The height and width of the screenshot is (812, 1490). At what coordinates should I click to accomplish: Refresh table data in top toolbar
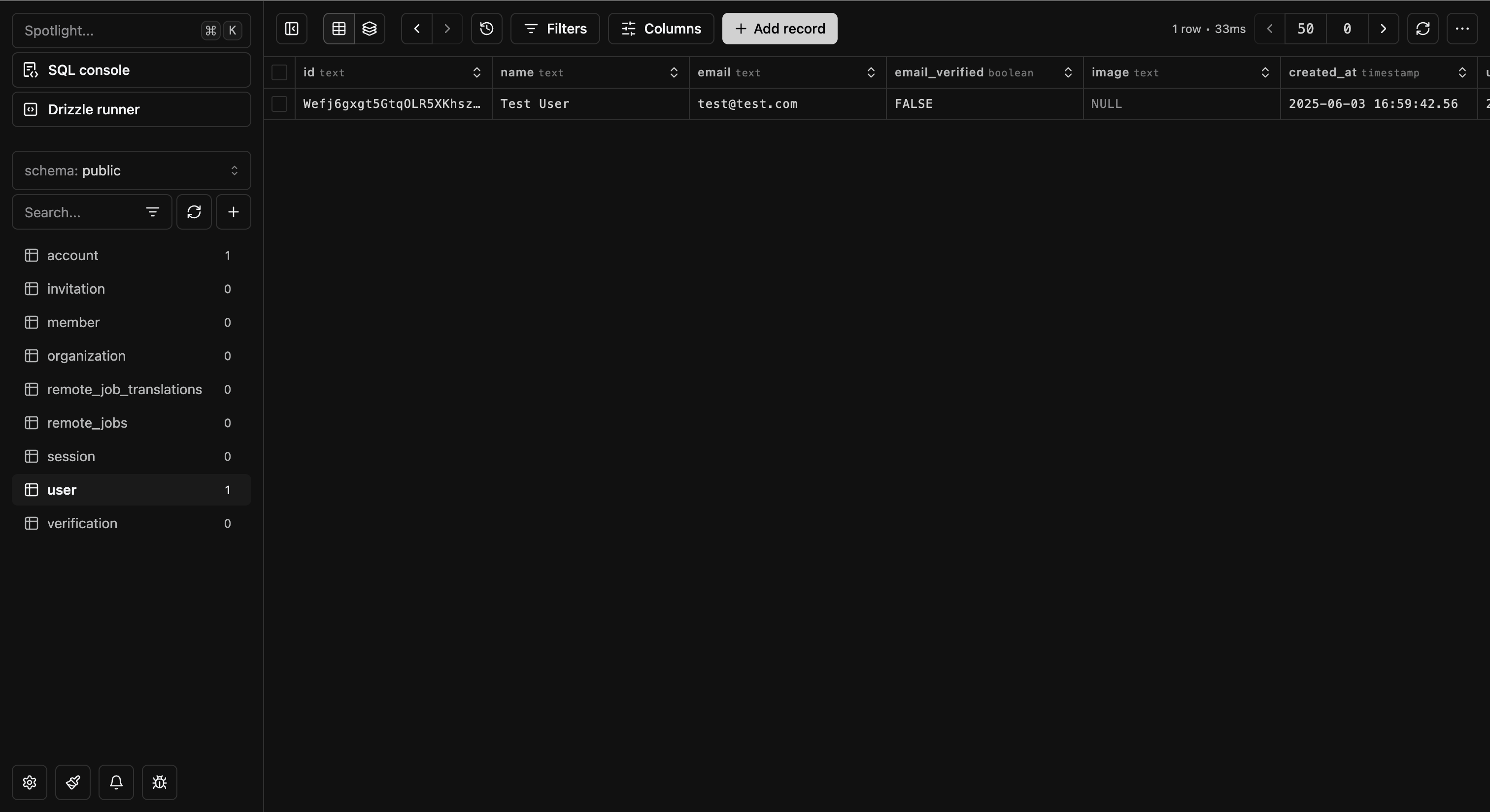click(x=1422, y=29)
